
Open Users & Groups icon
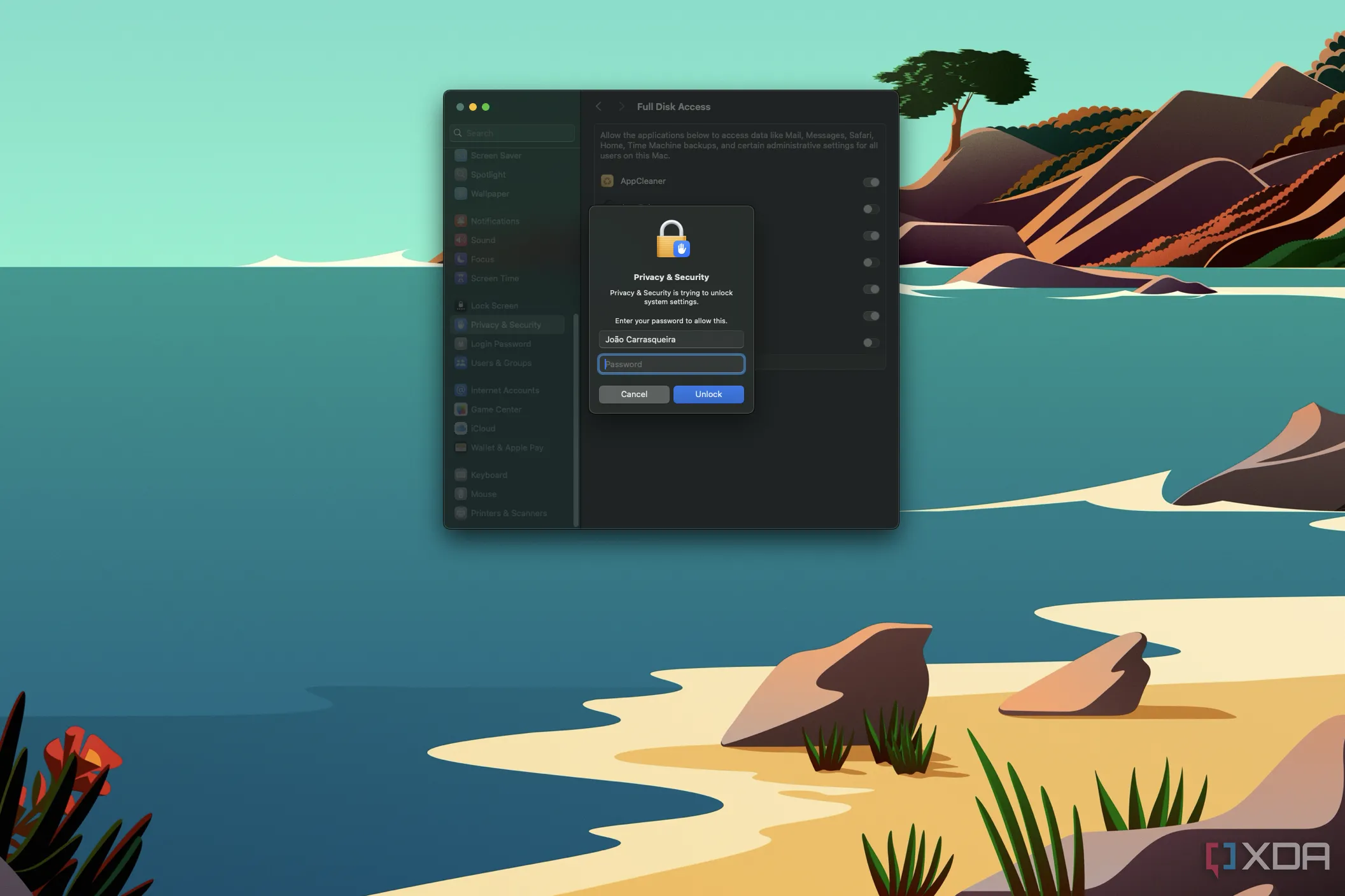(x=461, y=363)
